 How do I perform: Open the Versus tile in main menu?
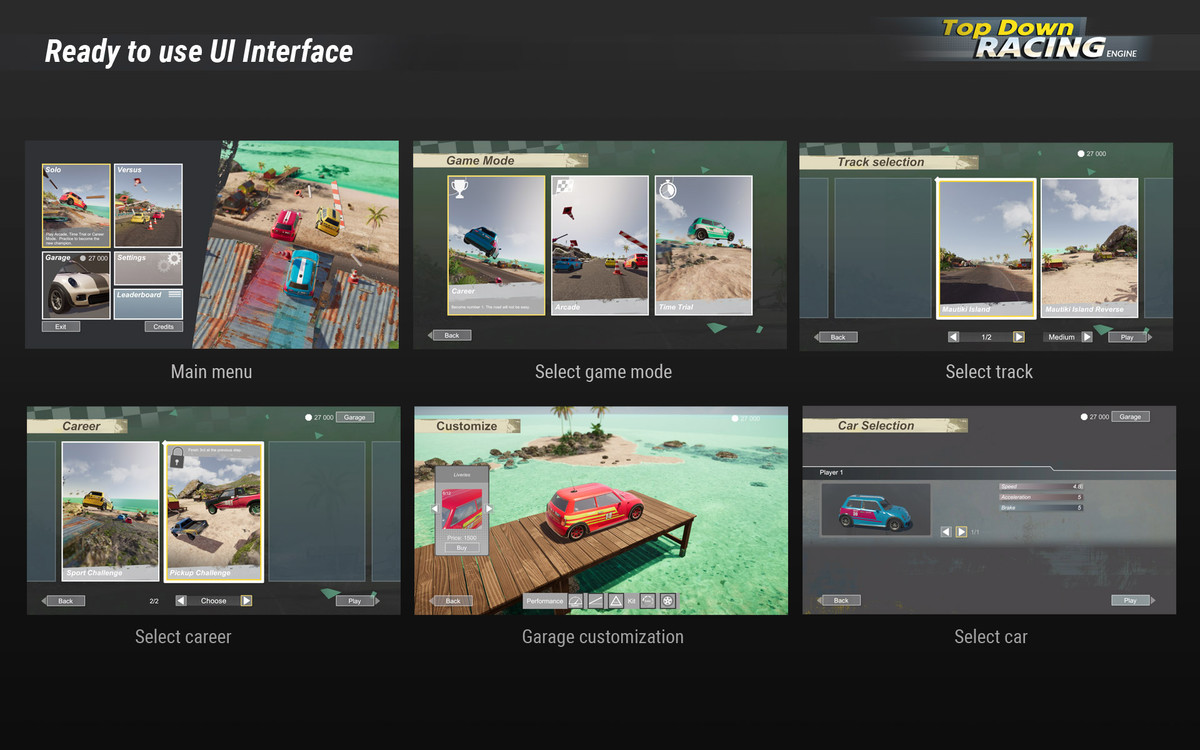(148, 206)
